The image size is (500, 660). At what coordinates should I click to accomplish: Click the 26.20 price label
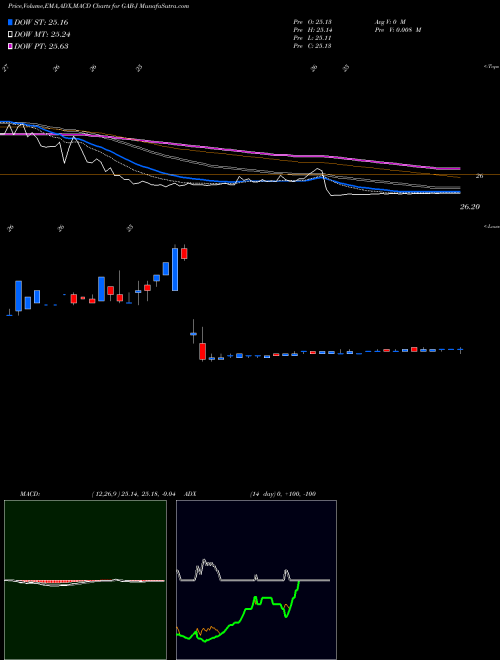coord(470,207)
